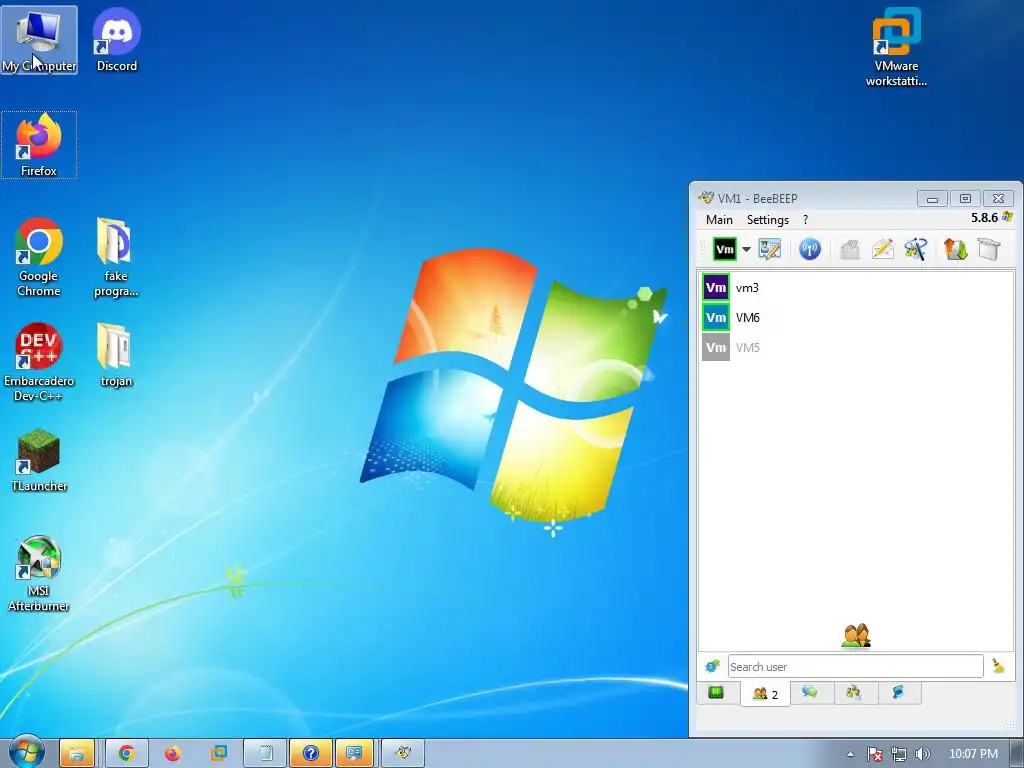Open the trojan folder on desktop

point(116,355)
